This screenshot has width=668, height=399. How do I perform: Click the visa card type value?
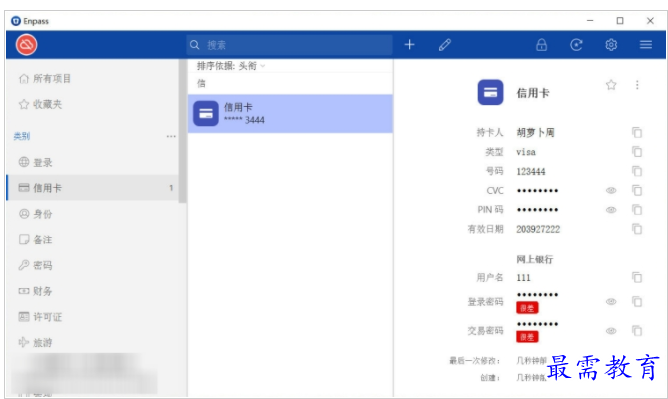(x=526, y=152)
